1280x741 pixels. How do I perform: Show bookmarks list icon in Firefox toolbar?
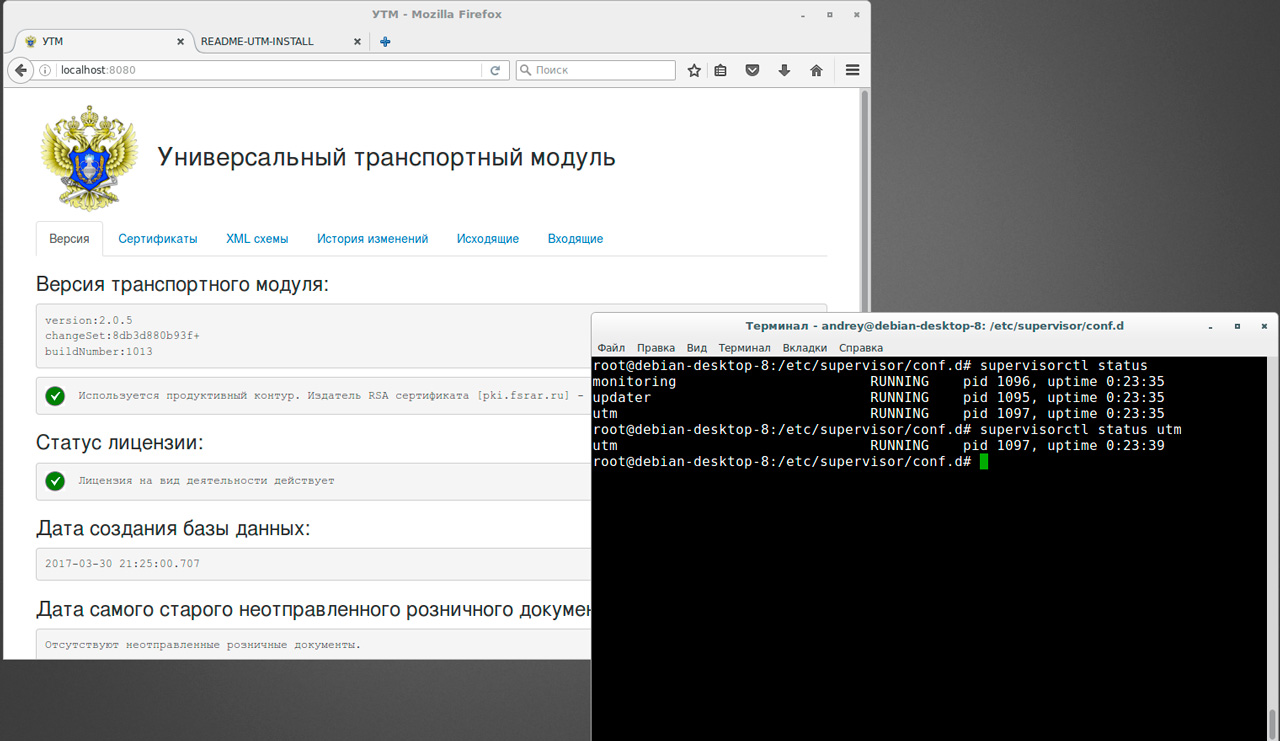tap(720, 71)
